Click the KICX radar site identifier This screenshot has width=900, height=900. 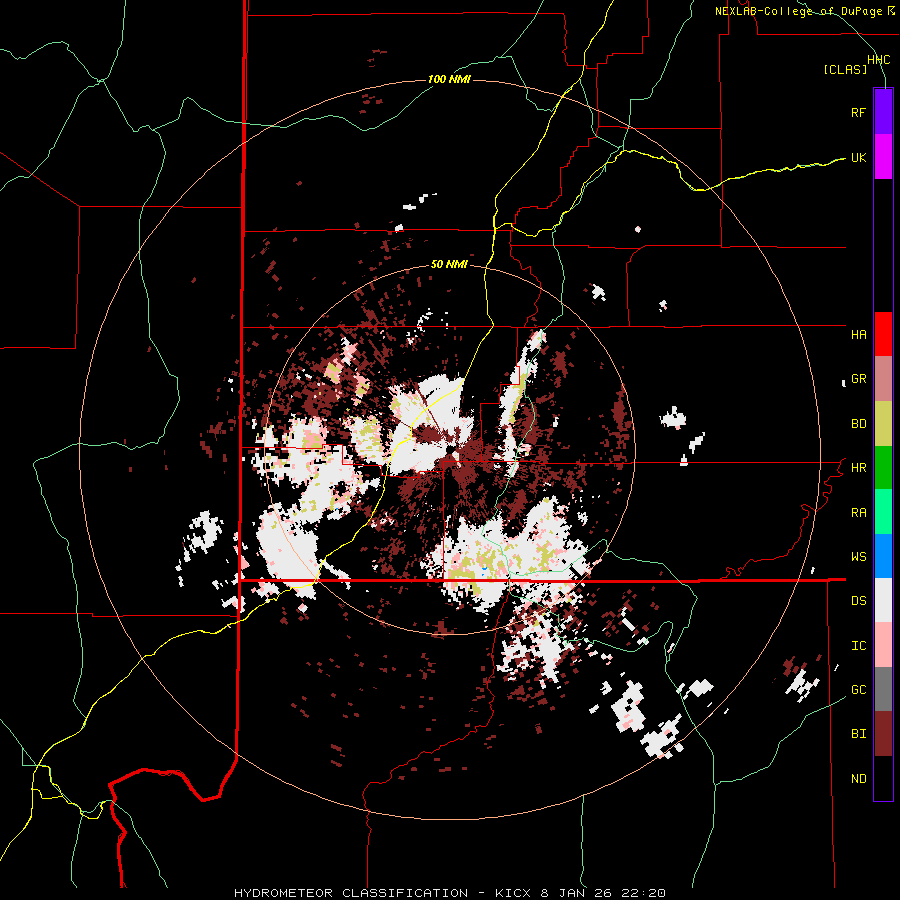[x=513, y=893]
